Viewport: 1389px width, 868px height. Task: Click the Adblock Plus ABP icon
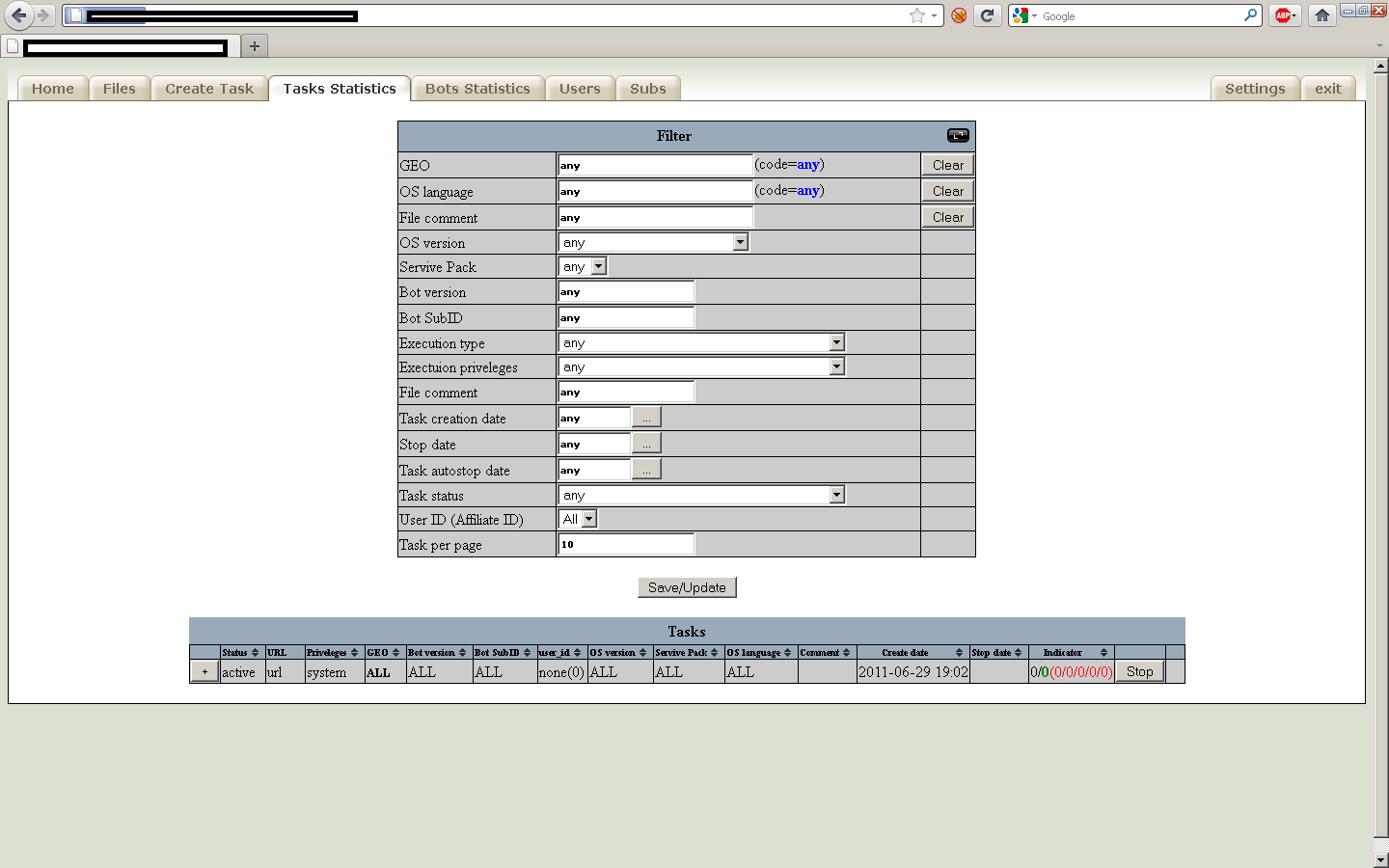(x=1283, y=15)
